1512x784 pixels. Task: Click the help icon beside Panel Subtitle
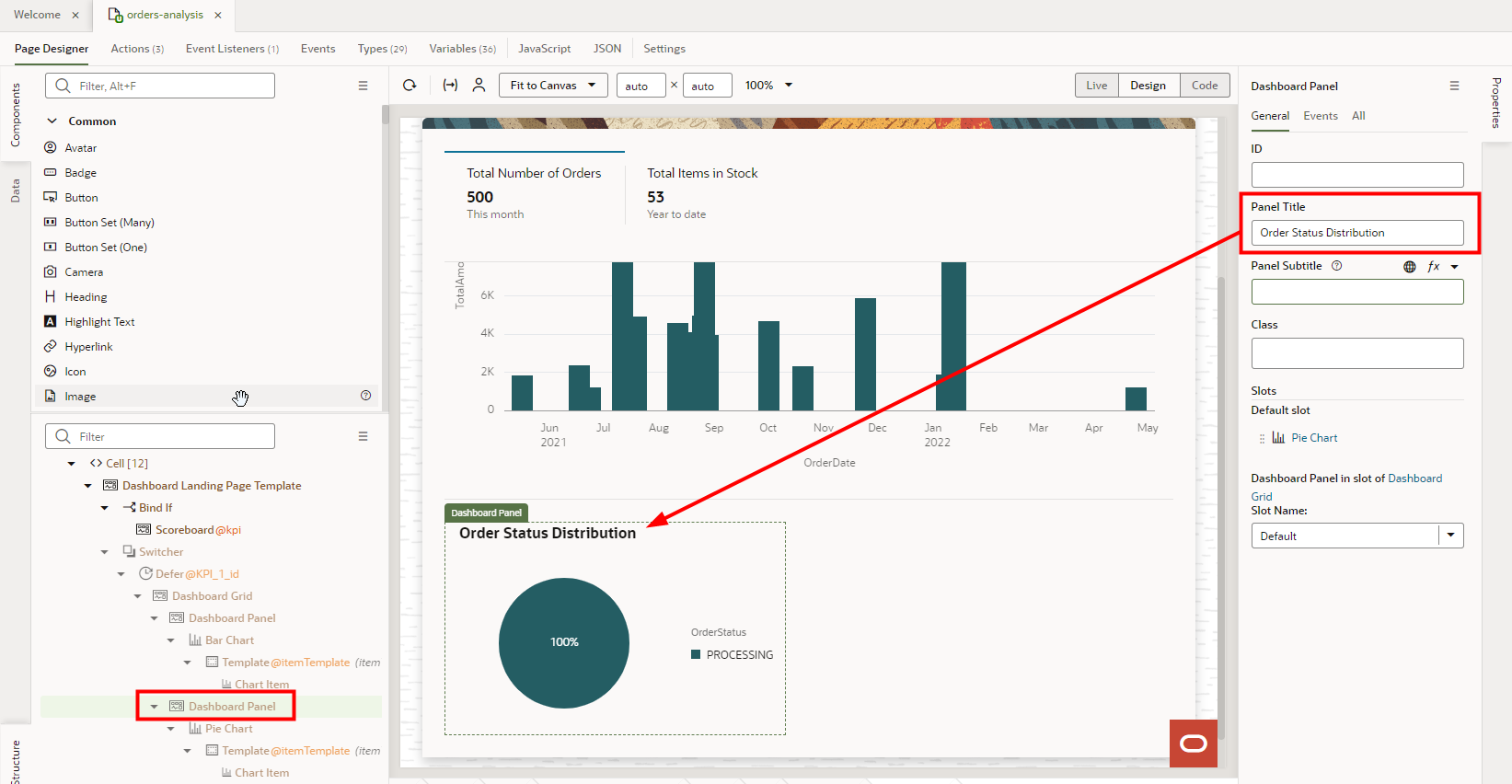(x=1336, y=266)
